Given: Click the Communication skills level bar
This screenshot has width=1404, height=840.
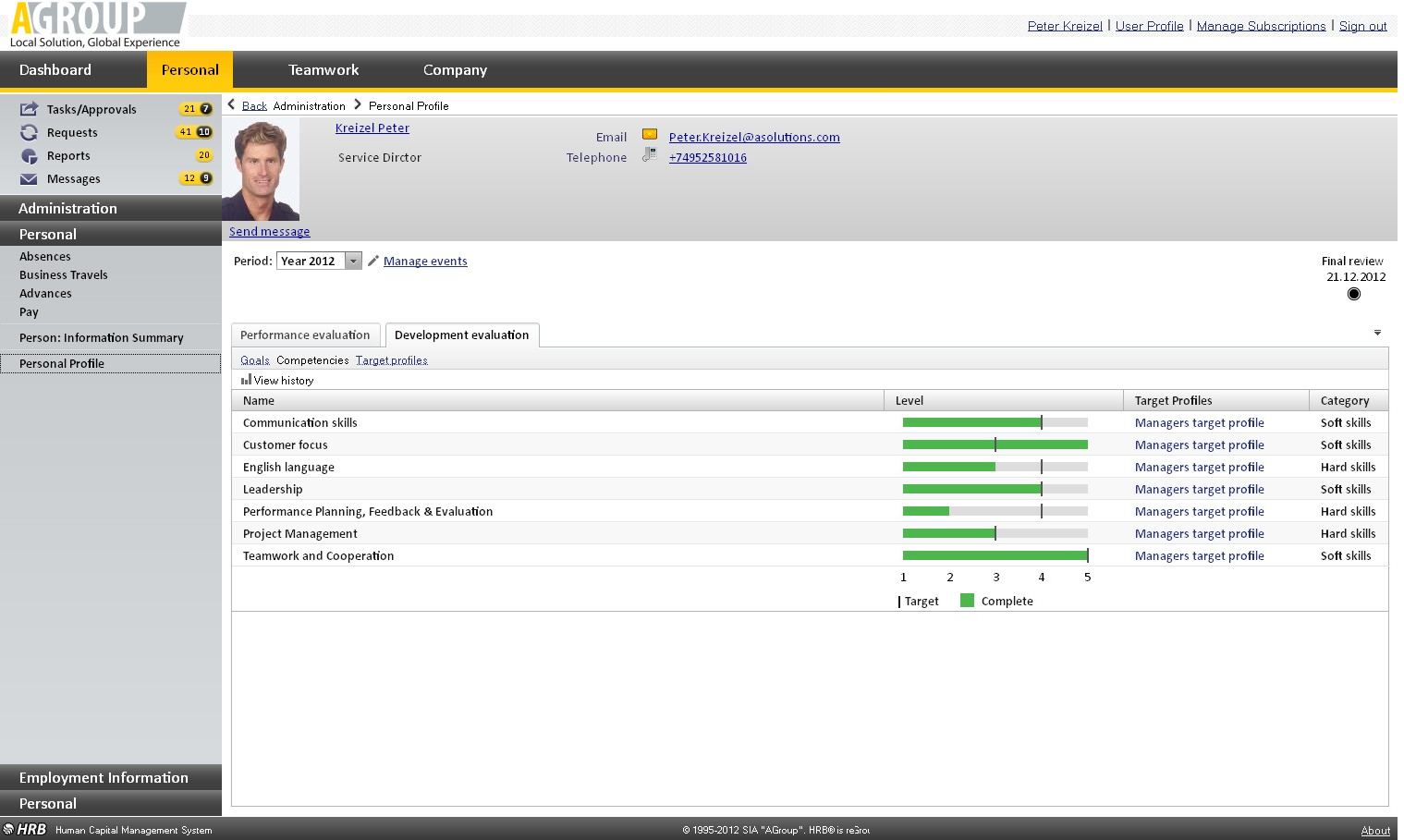Looking at the screenshot, I should point(995,422).
